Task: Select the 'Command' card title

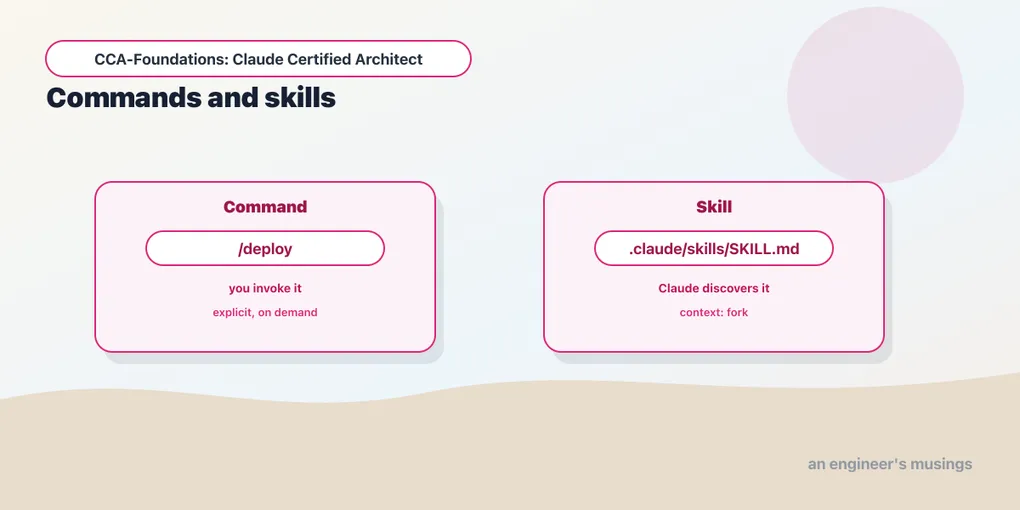Action: [265, 207]
